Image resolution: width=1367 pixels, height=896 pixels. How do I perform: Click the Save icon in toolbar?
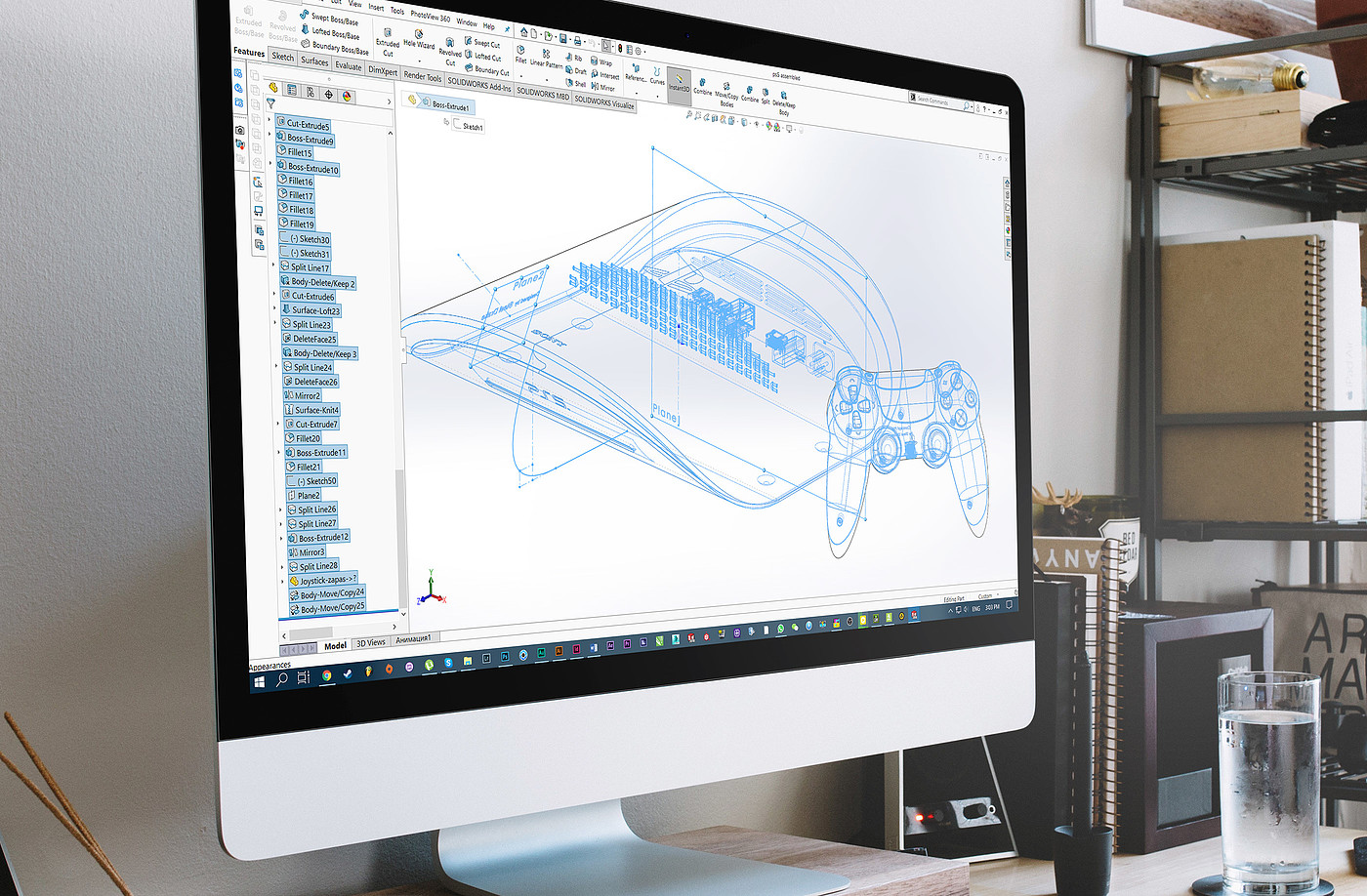pos(561,38)
